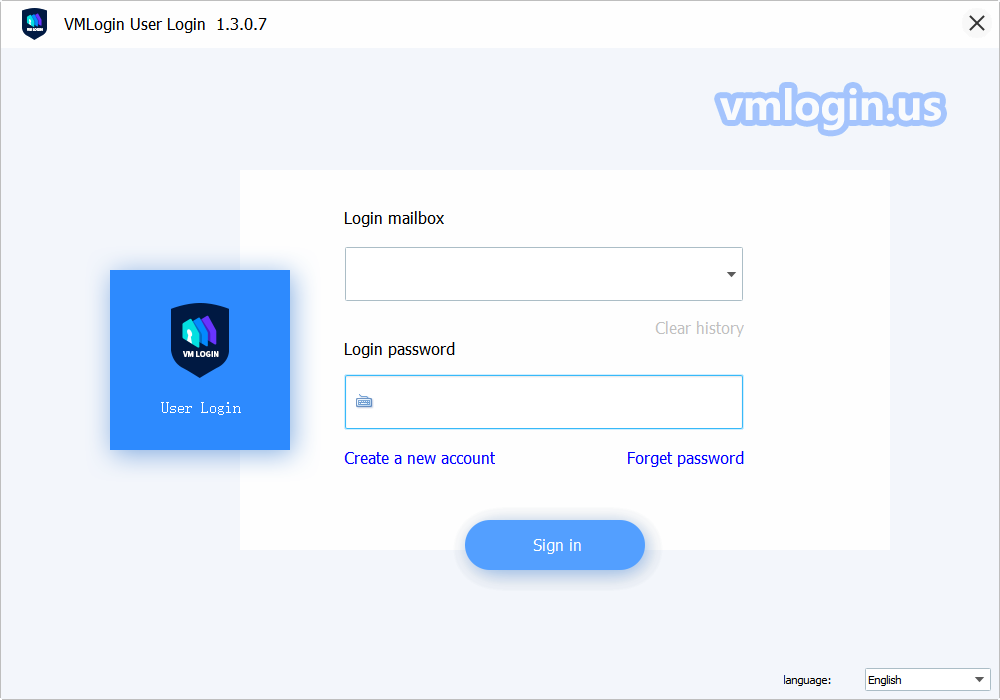1000x700 pixels.
Task: Click the VMLogin shield icon in title bar
Action: [x=34, y=24]
